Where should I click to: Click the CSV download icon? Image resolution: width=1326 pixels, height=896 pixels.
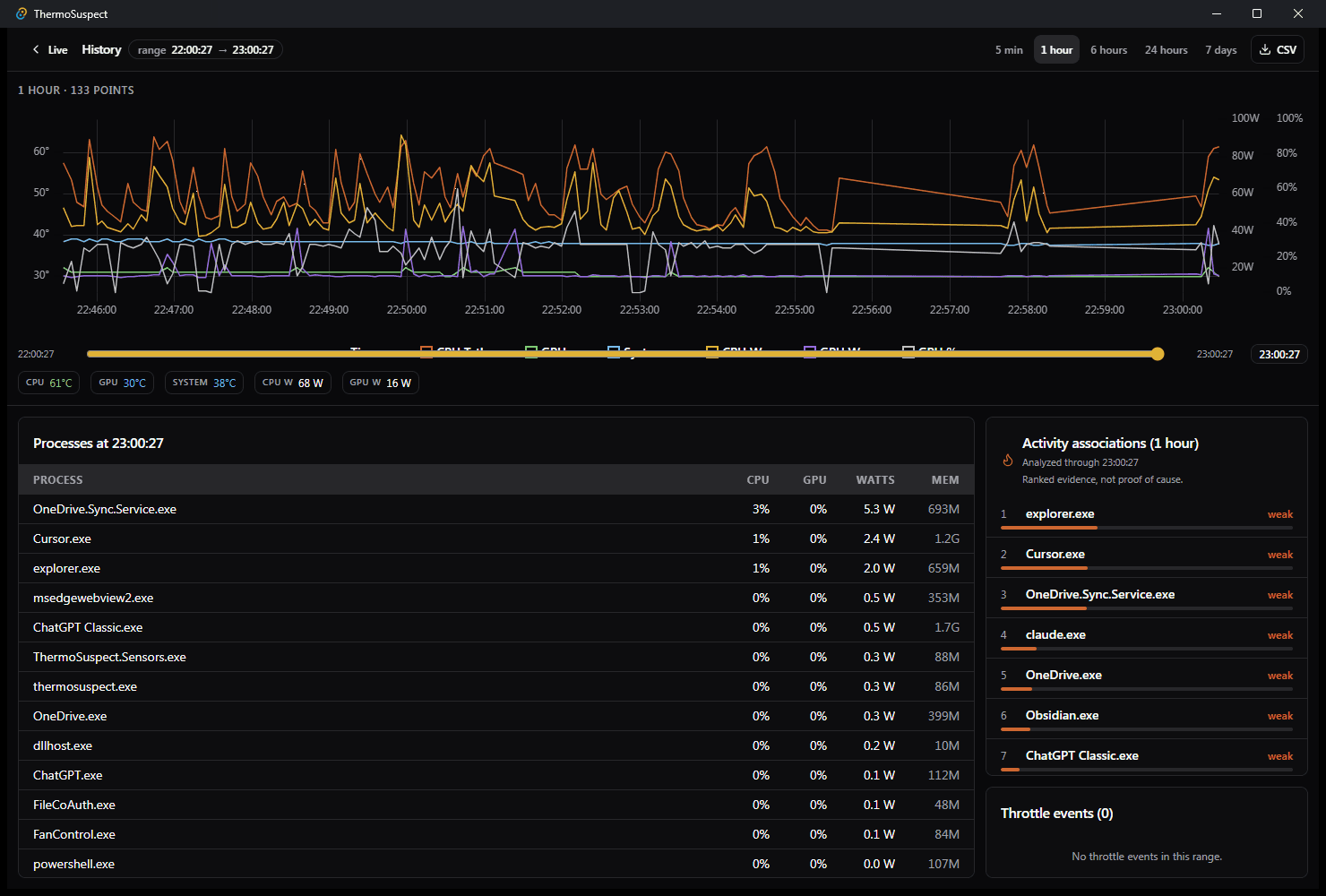coord(1265,50)
